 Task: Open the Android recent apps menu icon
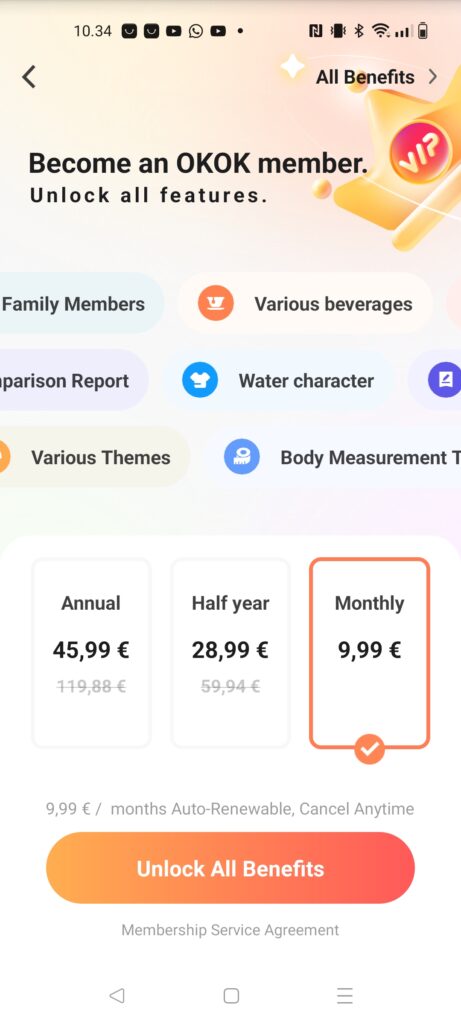point(345,995)
